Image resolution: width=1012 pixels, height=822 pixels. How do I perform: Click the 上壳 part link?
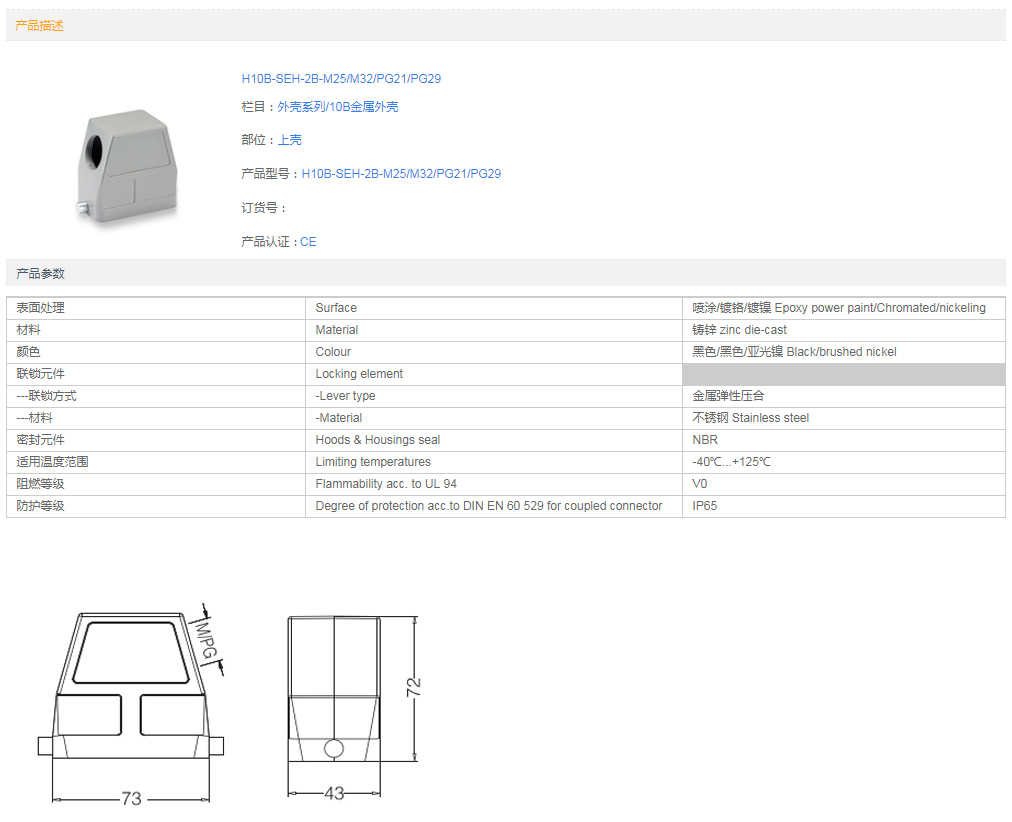pyautogui.click(x=289, y=140)
